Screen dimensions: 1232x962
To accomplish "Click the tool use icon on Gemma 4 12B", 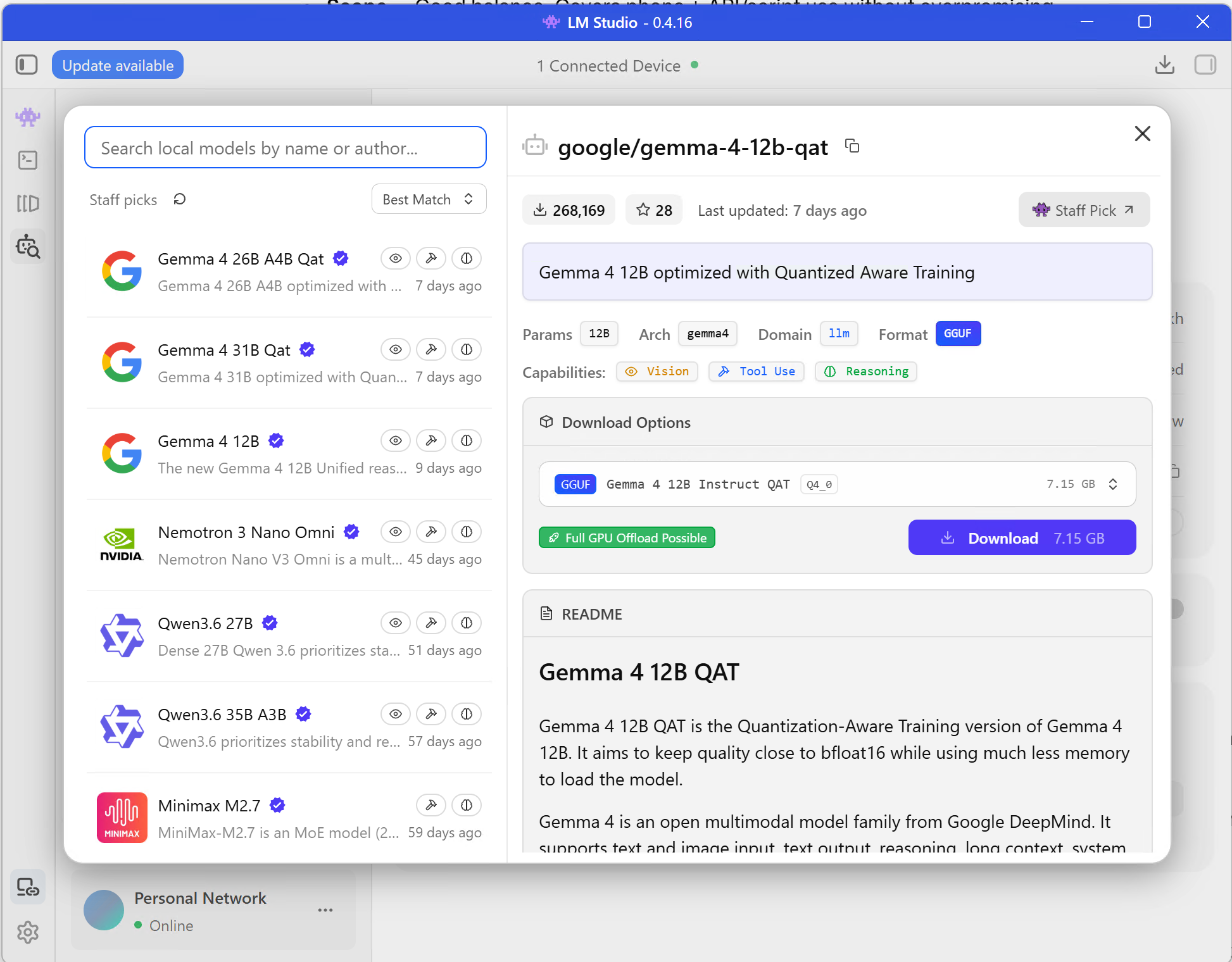I will click(x=431, y=440).
